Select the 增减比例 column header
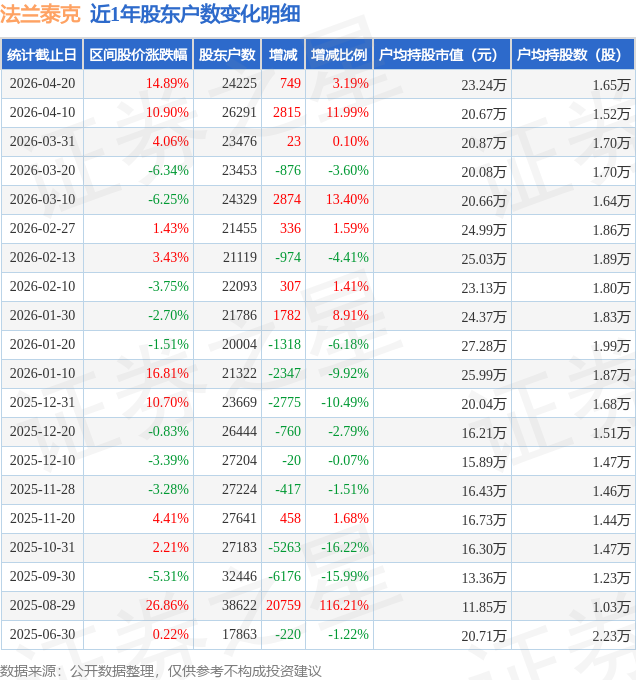 pos(338,55)
